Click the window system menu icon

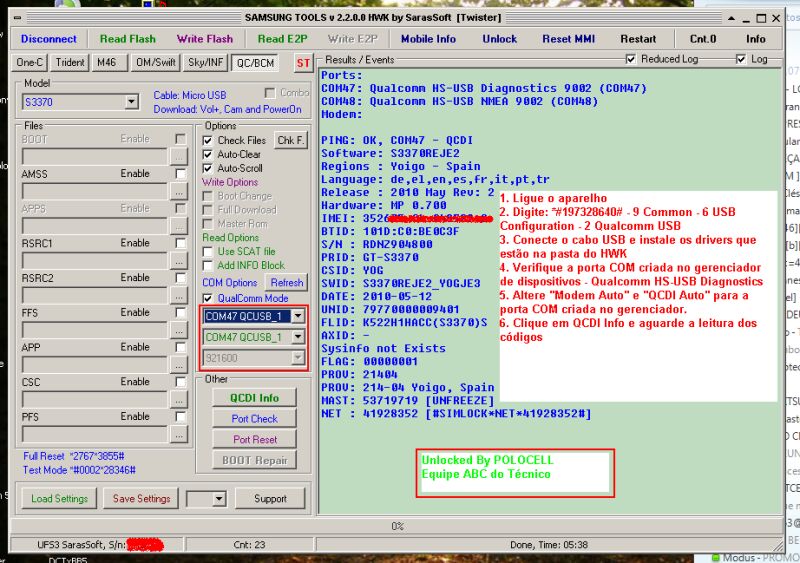(17, 18)
